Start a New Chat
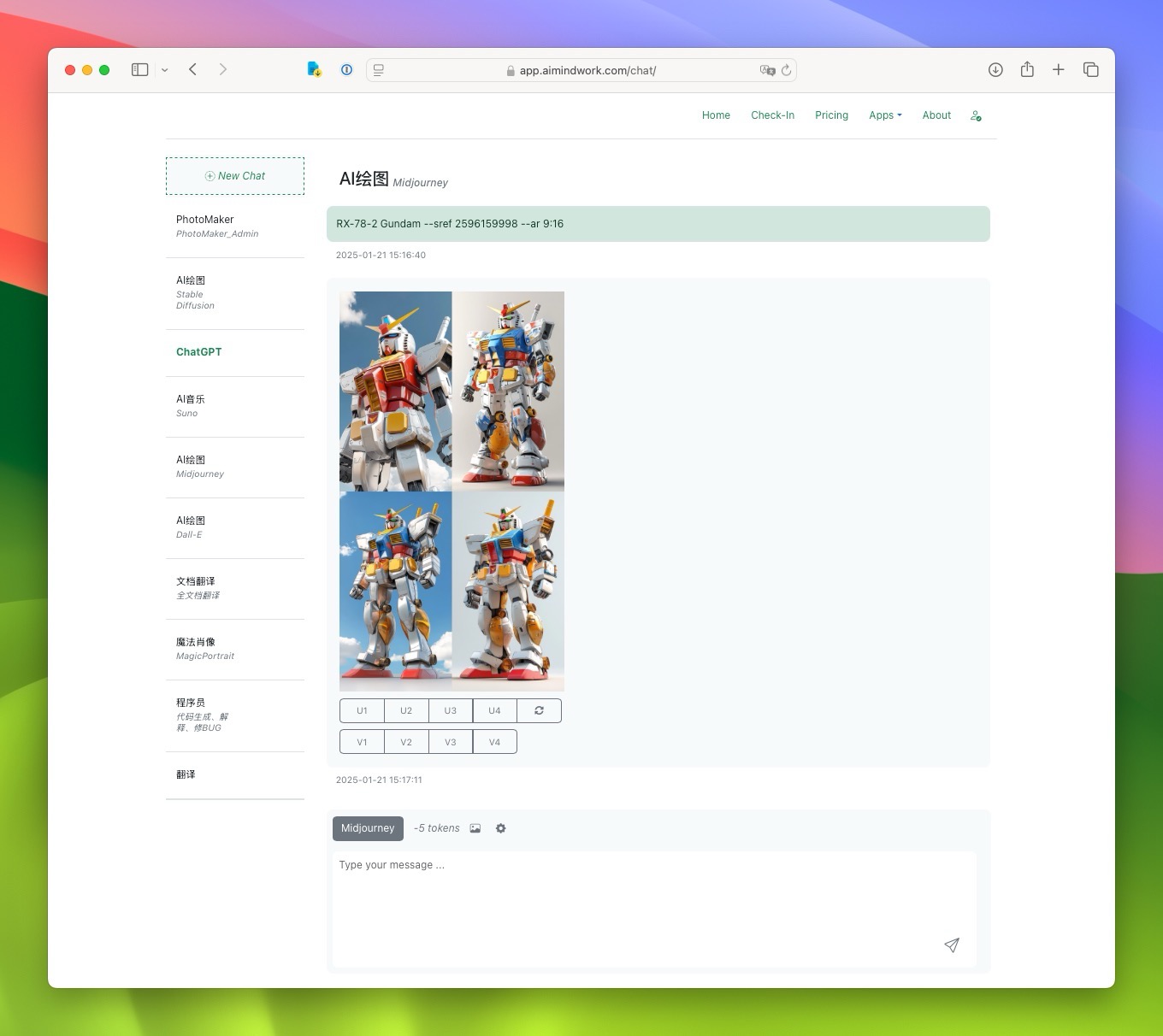This screenshot has height=1036, width=1163. 235,176
